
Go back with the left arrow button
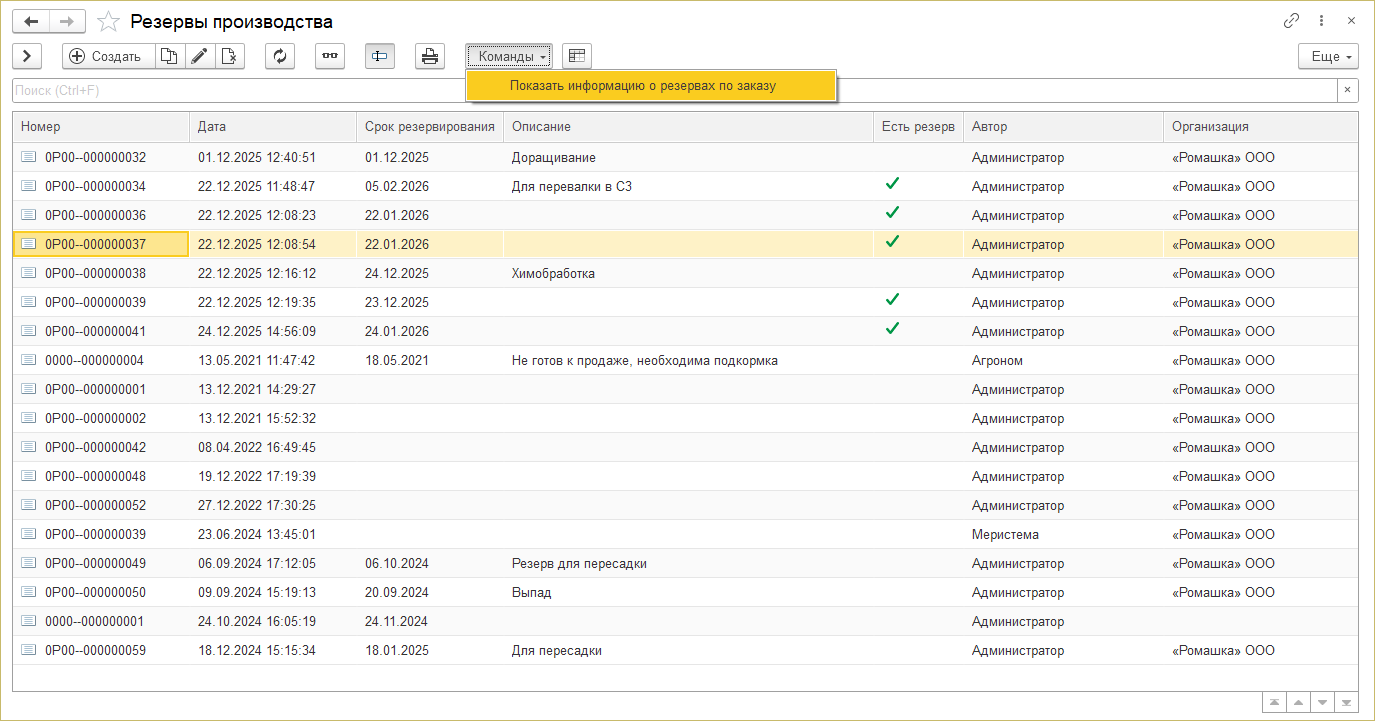click(31, 21)
